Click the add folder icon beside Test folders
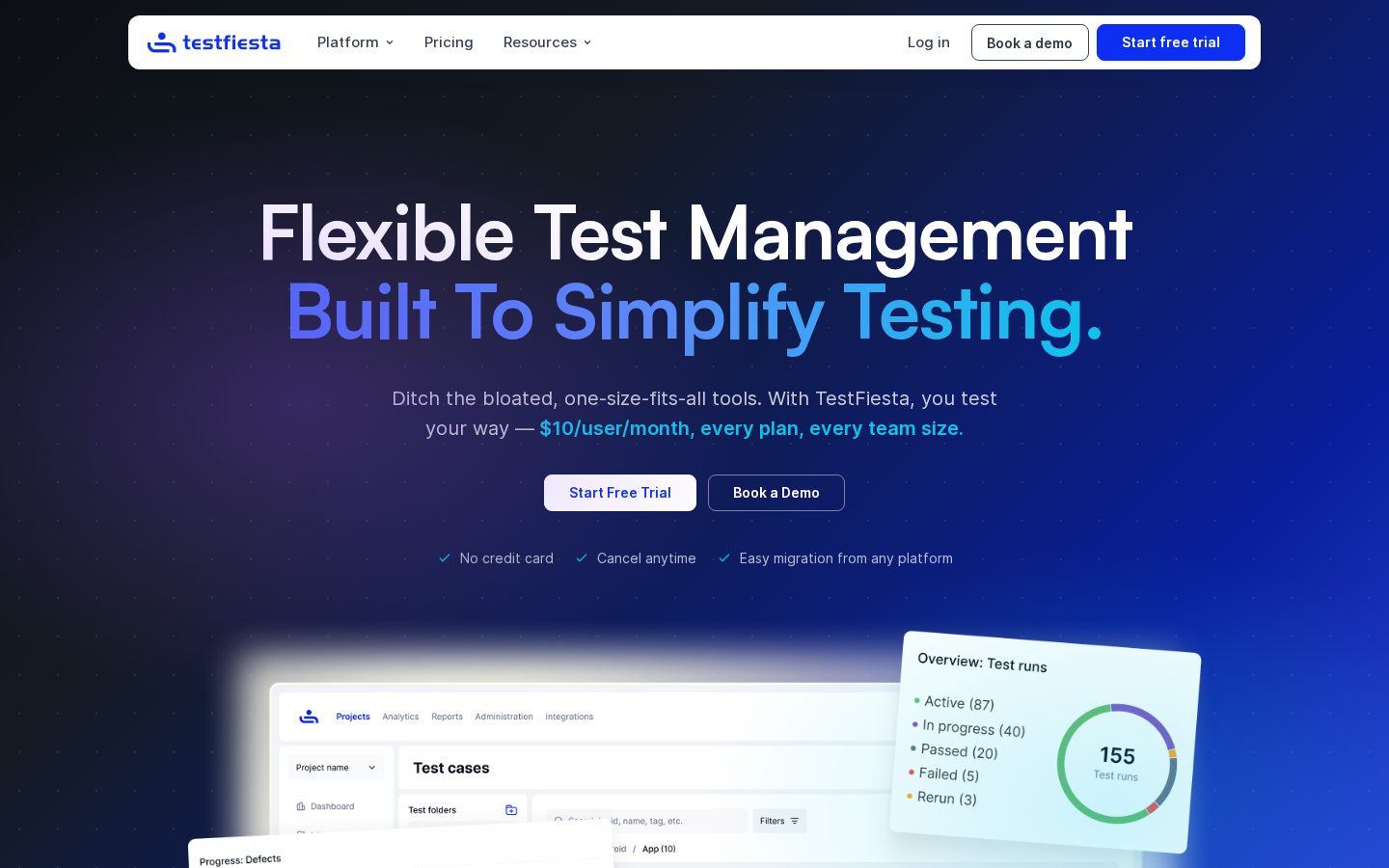1389x868 pixels. tap(511, 810)
